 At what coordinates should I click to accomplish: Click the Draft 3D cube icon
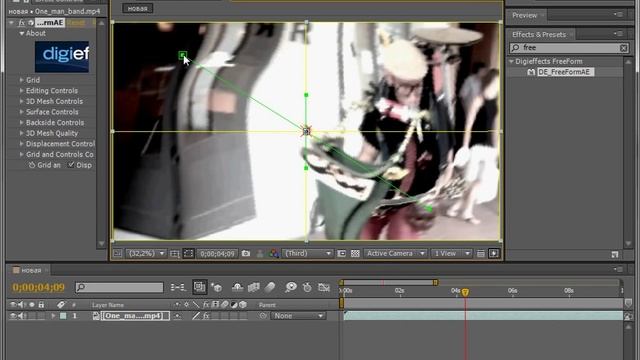pyautogui.click(x=217, y=287)
